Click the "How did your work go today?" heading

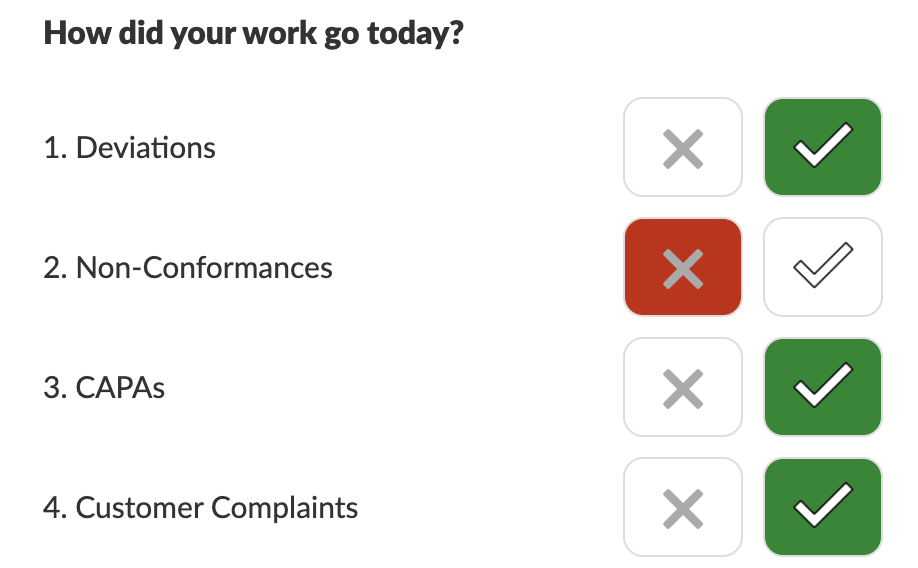tap(254, 34)
